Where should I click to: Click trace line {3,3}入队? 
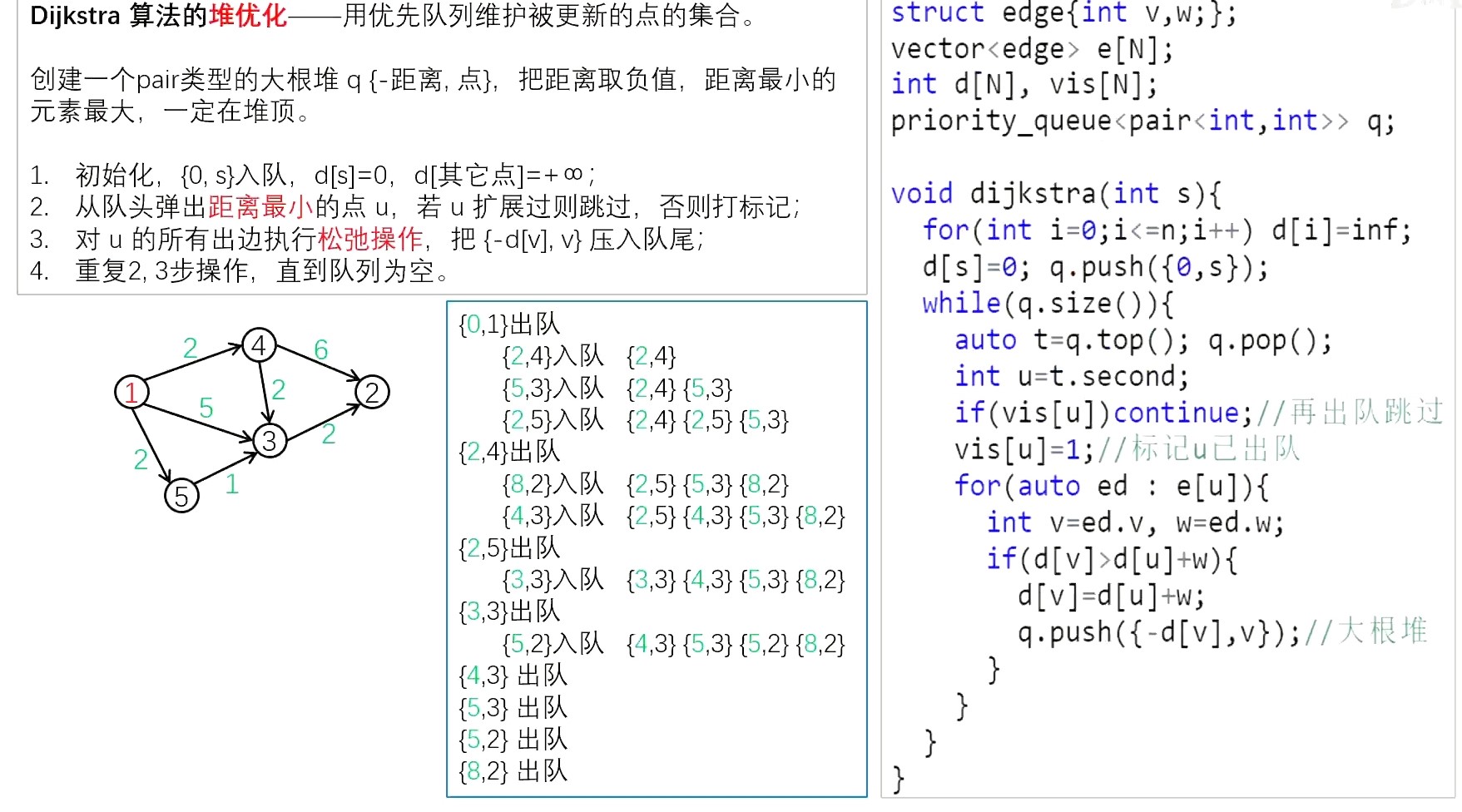(553, 579)
